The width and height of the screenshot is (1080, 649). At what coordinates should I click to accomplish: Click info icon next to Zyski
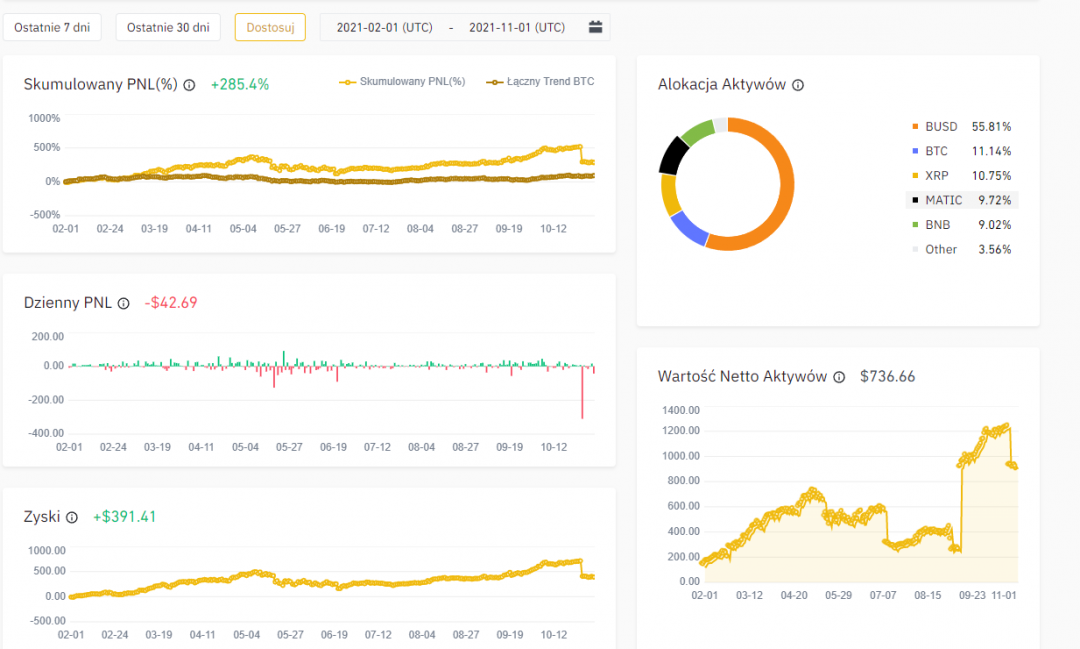(71, 517)
